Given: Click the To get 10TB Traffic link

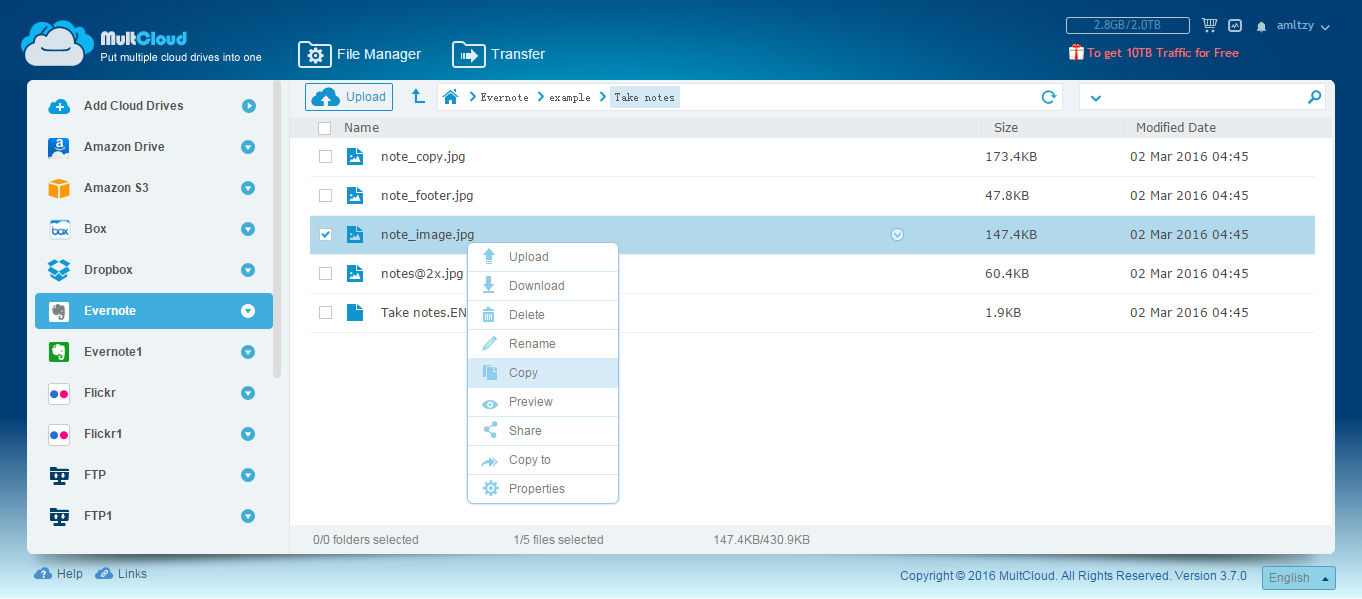Looking at the screenshot, I should click(1163, 53).
